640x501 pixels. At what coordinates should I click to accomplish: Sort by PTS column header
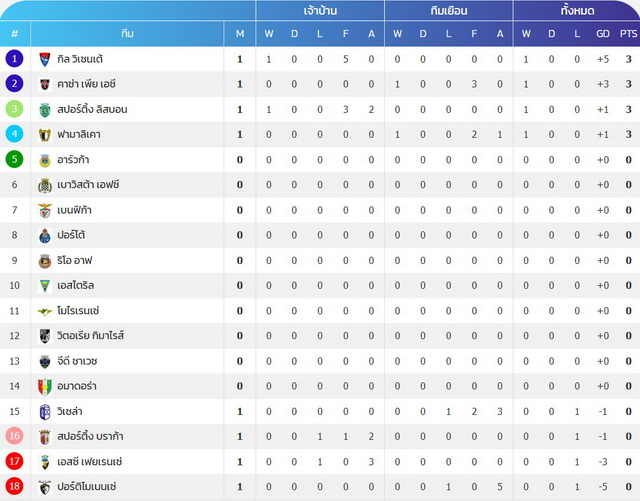coord(628,33)
